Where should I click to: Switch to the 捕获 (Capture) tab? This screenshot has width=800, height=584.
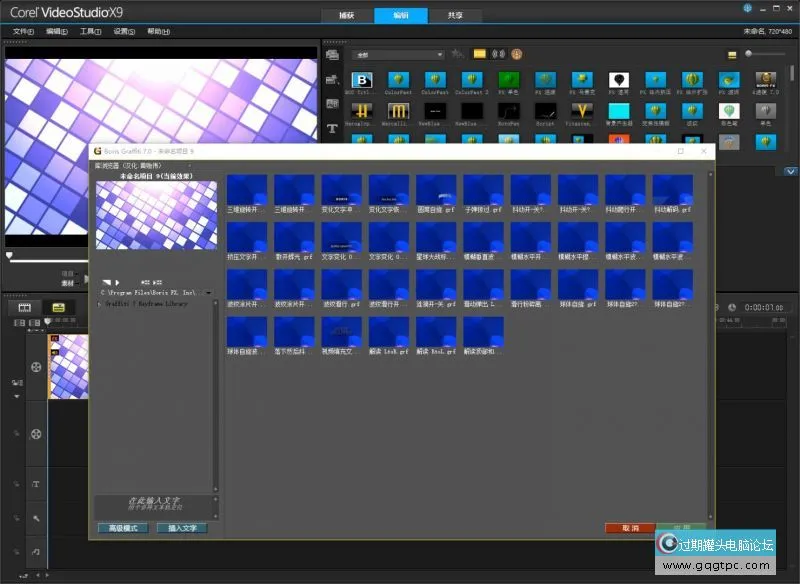(346, 15)
